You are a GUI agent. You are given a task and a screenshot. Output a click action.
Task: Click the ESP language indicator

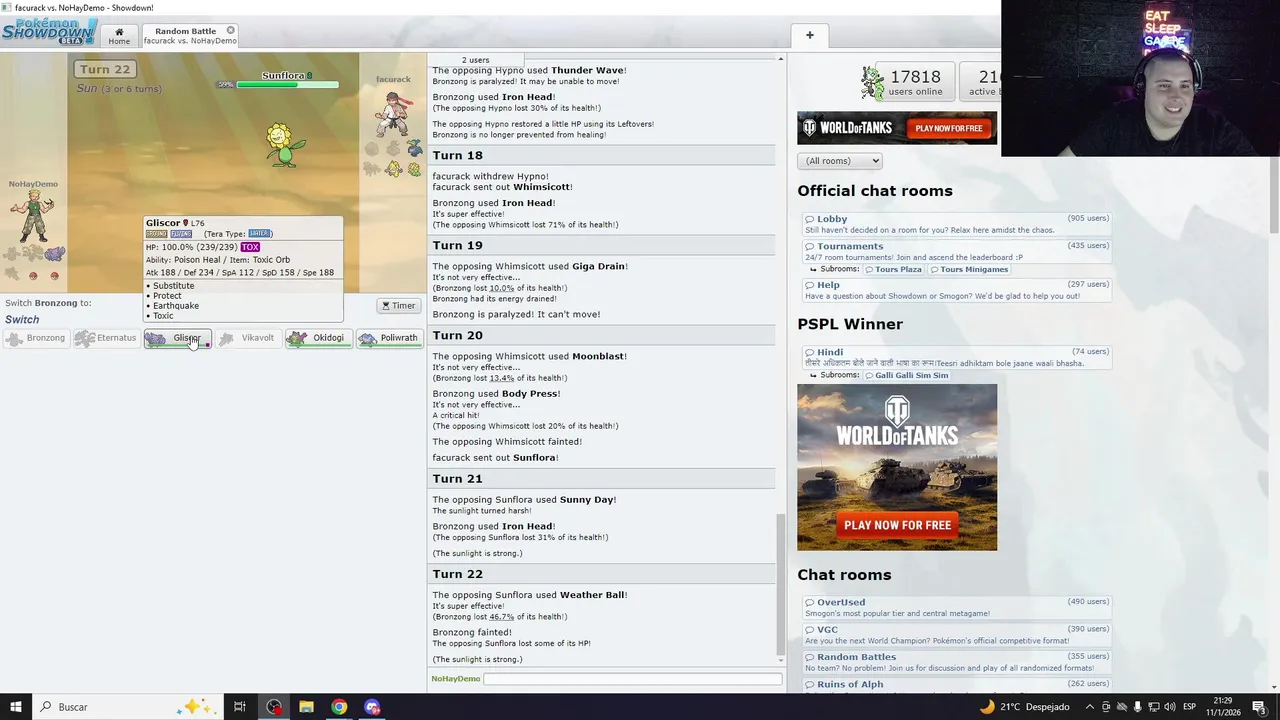(x=1189, y=707)
